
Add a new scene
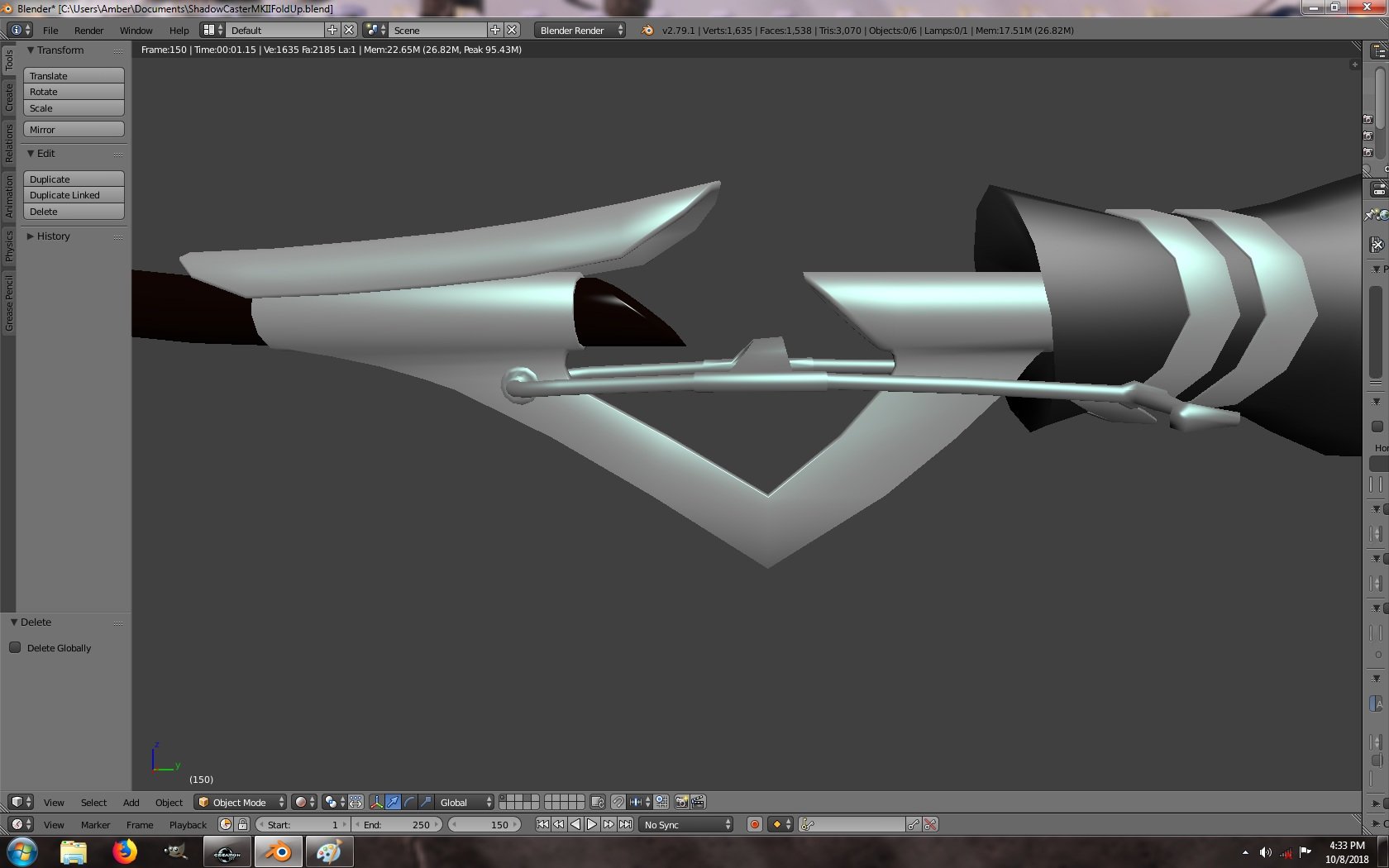click(495, 30)
